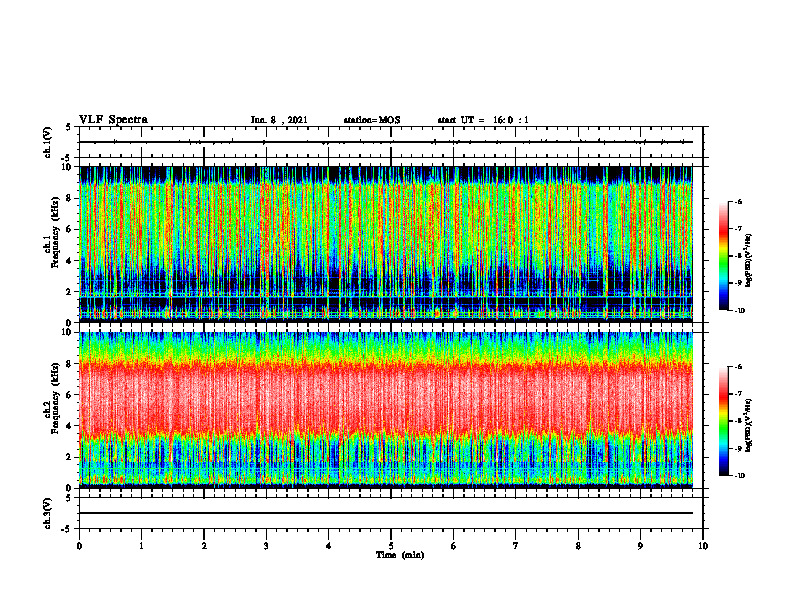792x612 pixels.
Task: Click time axis tick label "4"
Action: (329, 546)
